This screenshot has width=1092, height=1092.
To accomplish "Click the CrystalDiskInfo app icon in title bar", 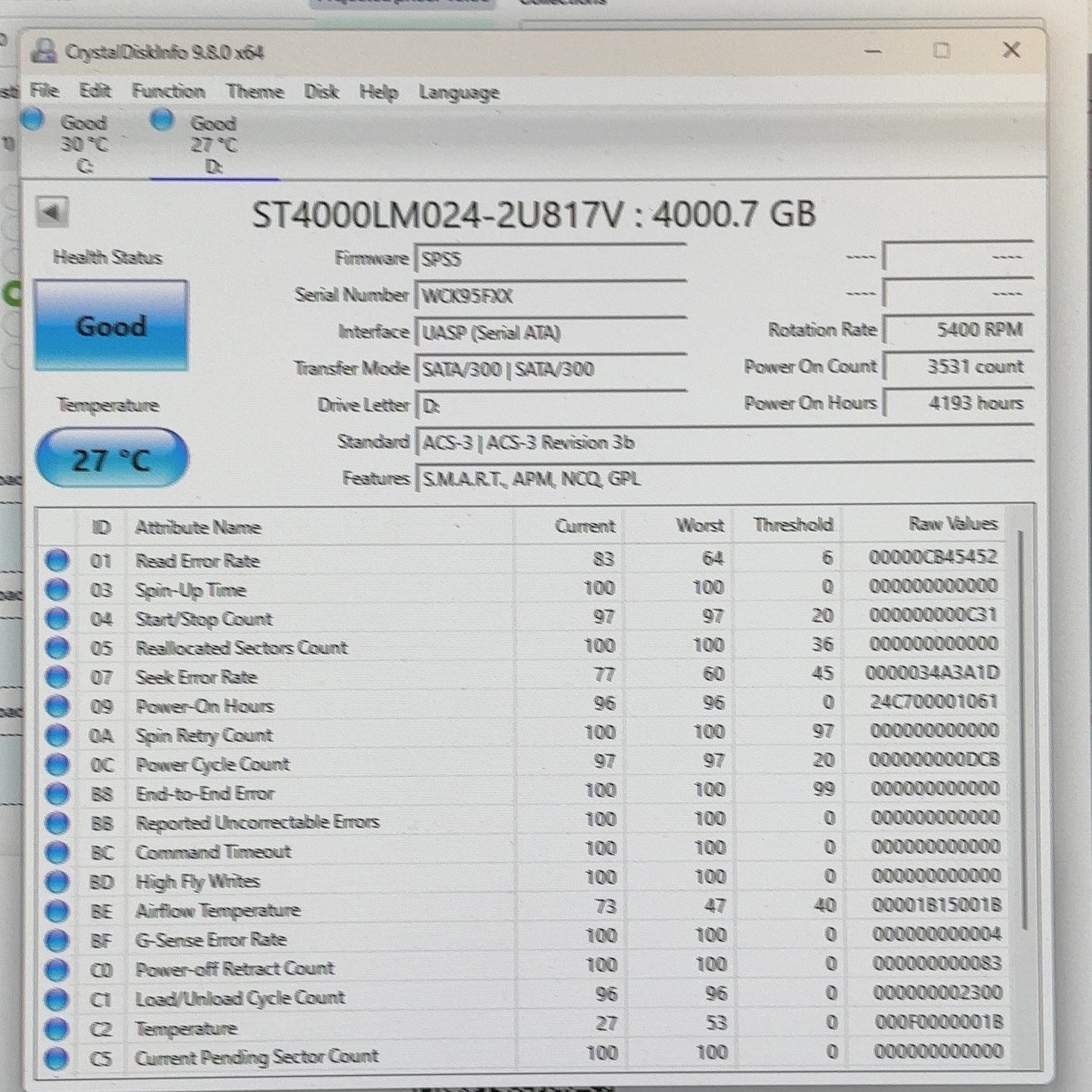I will [x=45, y=51].
